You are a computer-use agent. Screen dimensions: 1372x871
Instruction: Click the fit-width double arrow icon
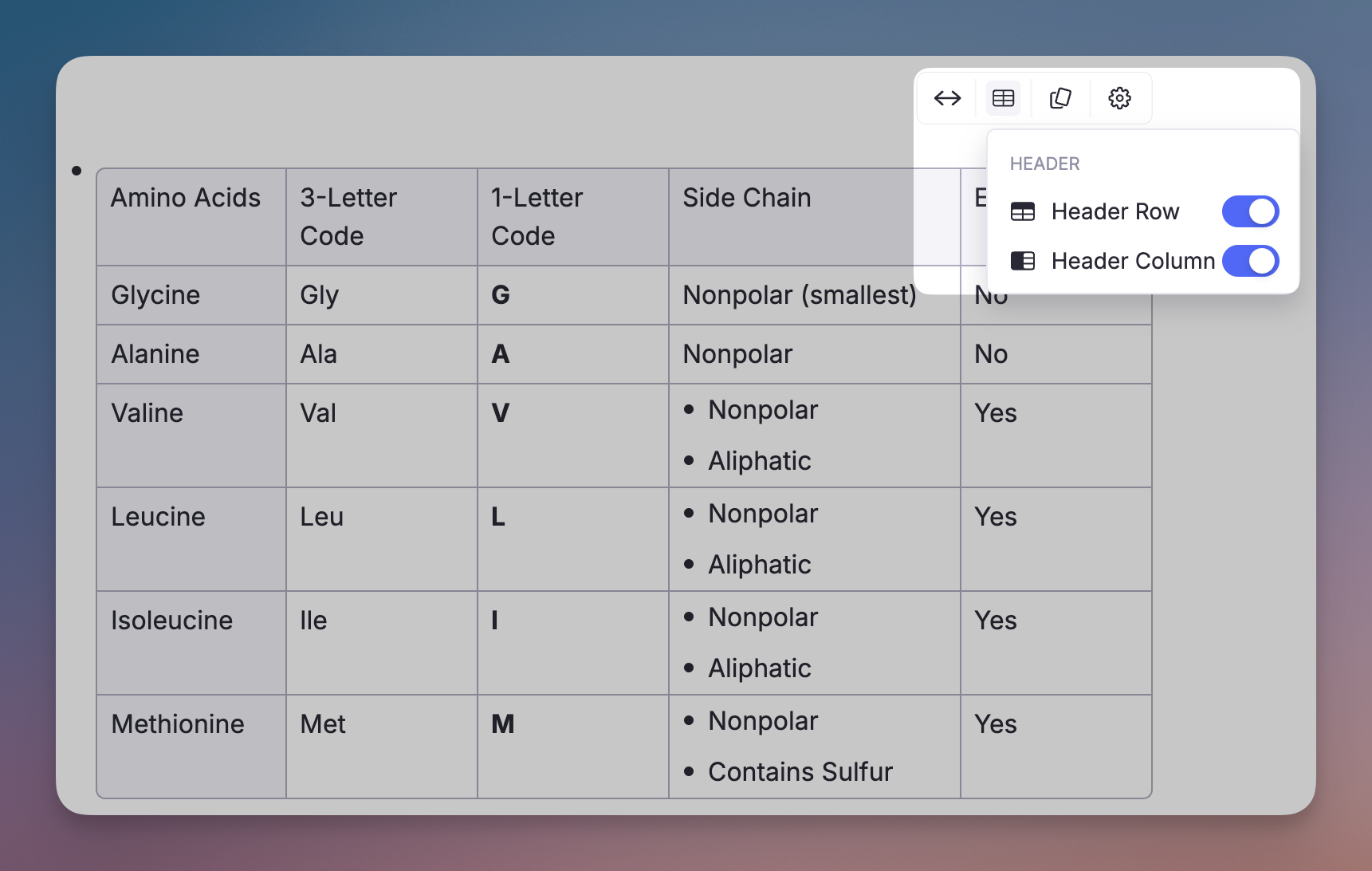pos(947,98)
